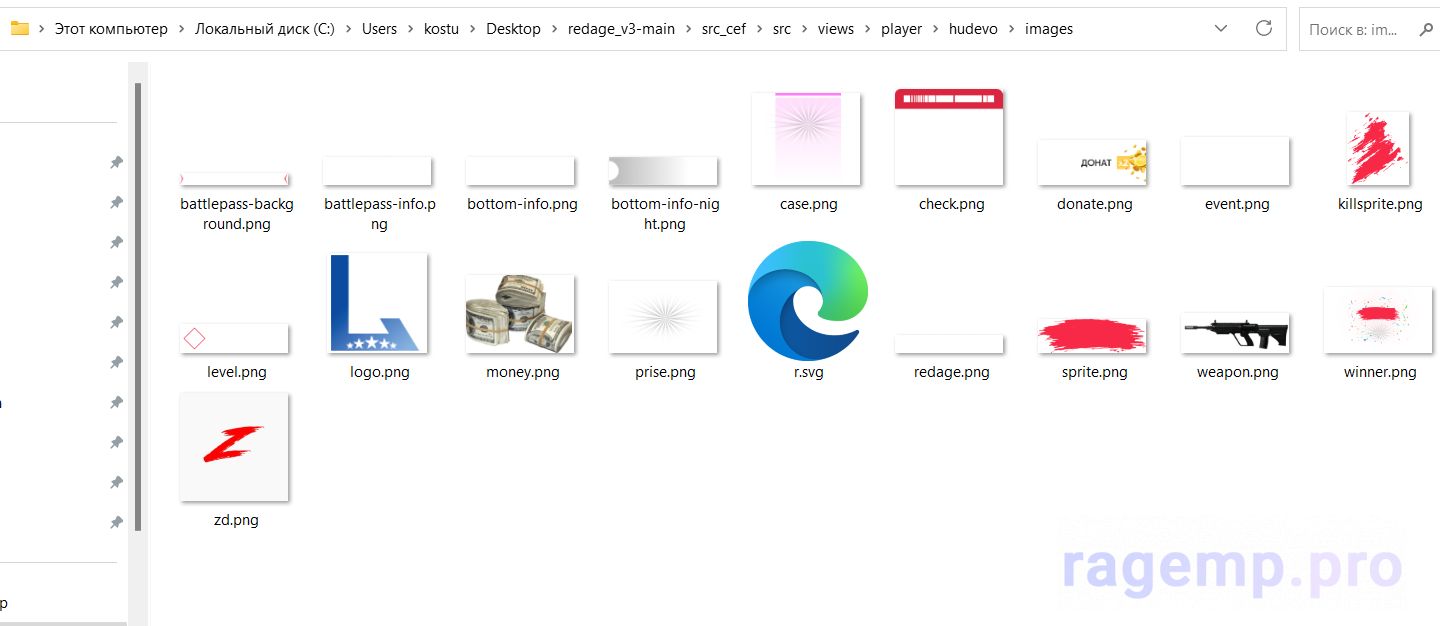Click the navigation pane scrollbar
The image size is (1440, 626).
tap(138, 300)
